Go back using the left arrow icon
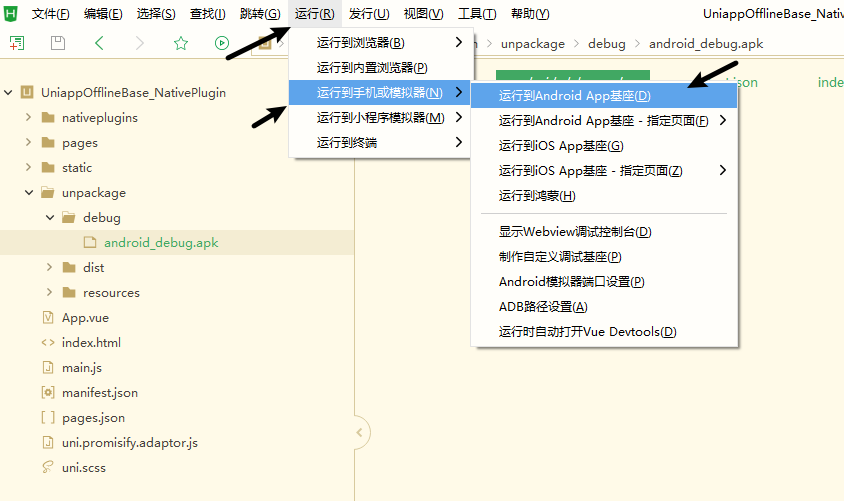 point(99,43)
